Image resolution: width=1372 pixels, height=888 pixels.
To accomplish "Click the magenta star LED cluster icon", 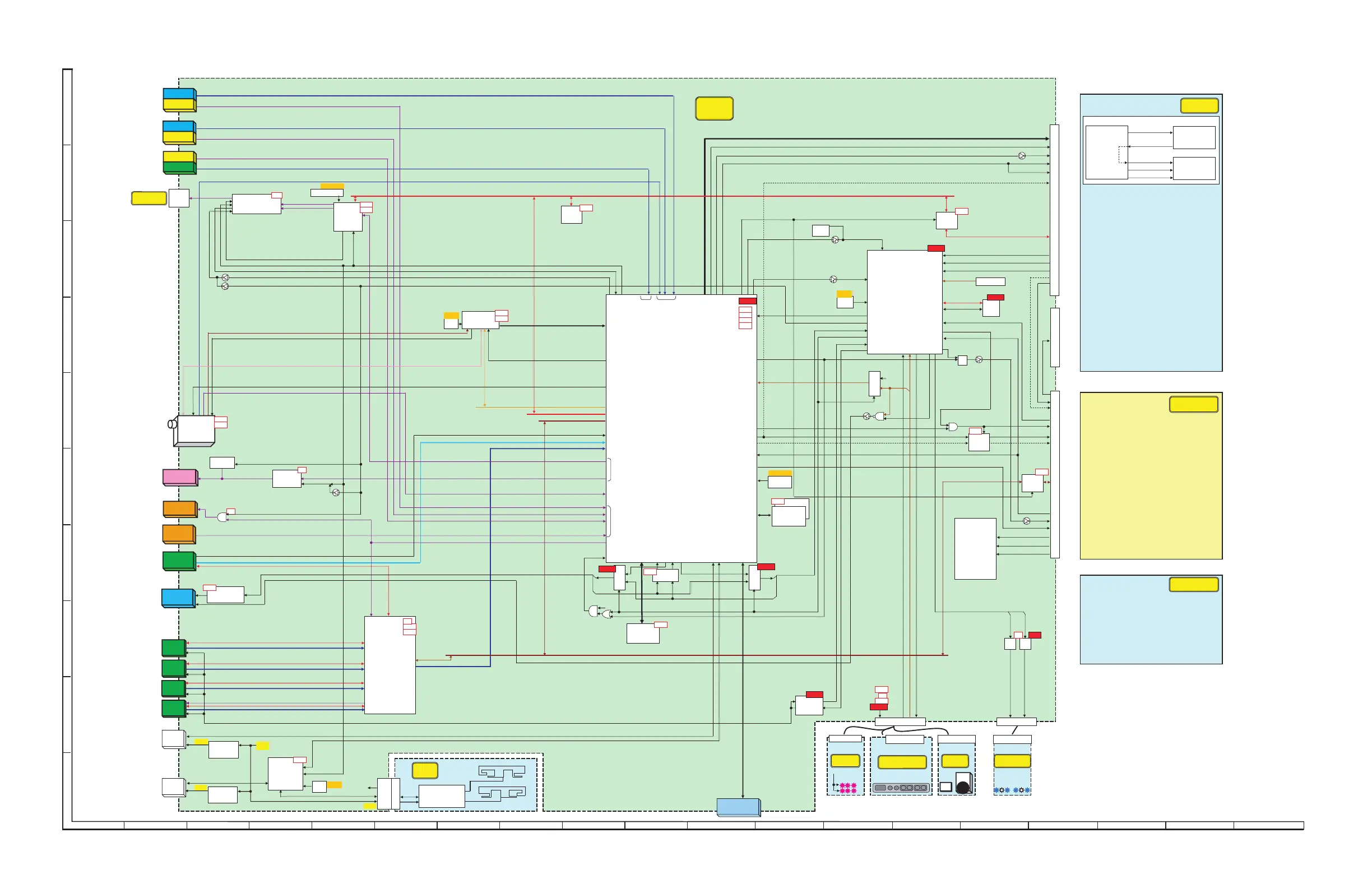I will point(847,788).
